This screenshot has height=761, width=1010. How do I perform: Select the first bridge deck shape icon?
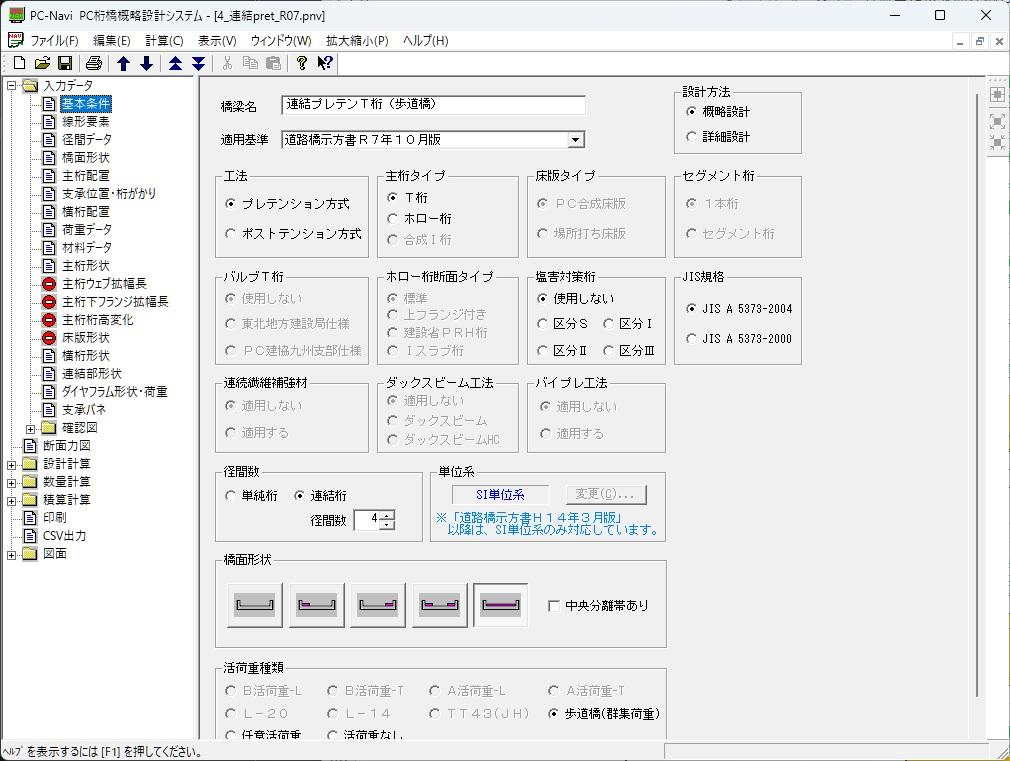(x=254, y=605)
